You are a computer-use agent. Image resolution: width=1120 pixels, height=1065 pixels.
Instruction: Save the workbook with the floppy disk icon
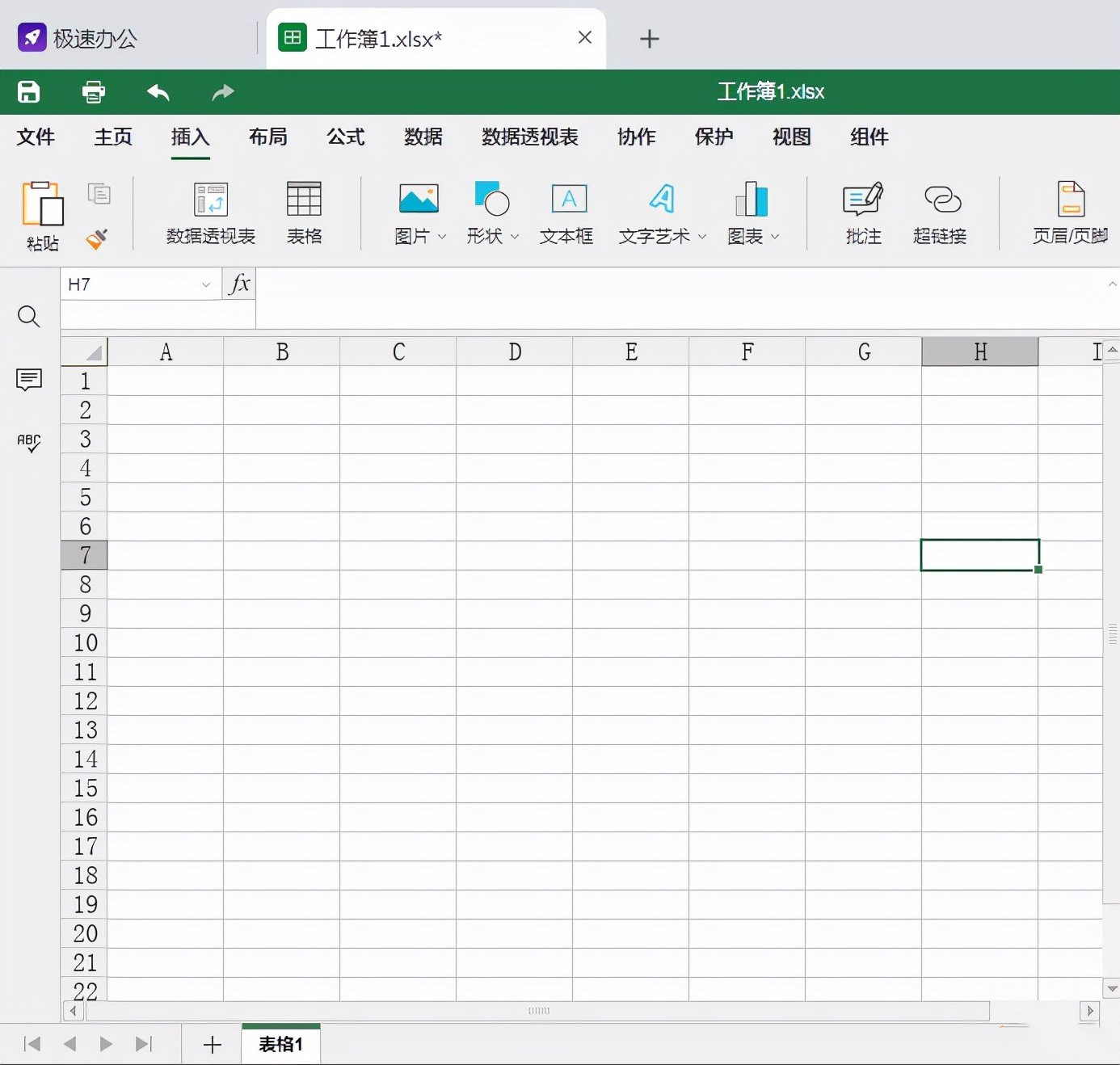point(29,92)
